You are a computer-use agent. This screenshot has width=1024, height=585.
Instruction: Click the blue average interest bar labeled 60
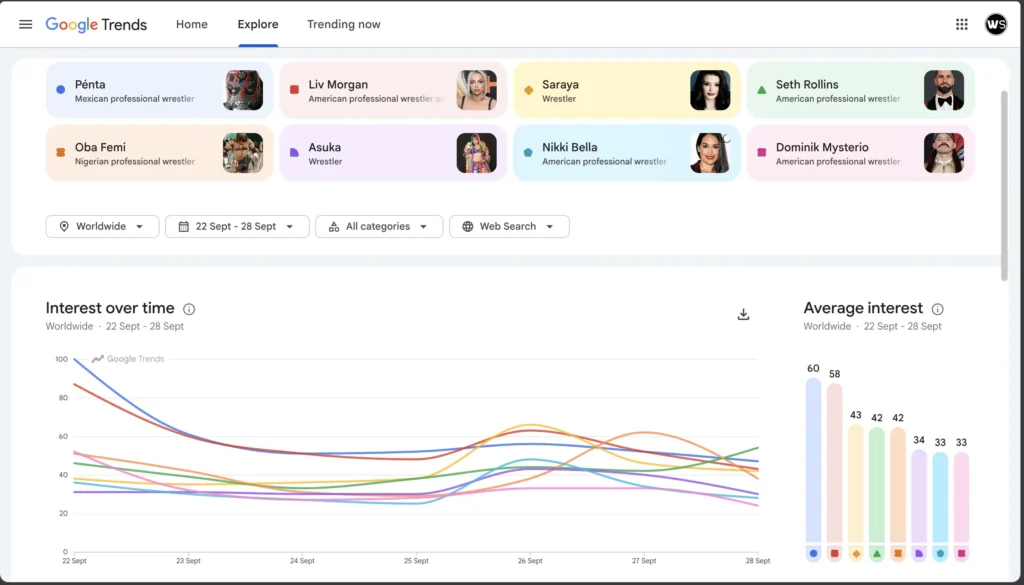tap(813, 460)
